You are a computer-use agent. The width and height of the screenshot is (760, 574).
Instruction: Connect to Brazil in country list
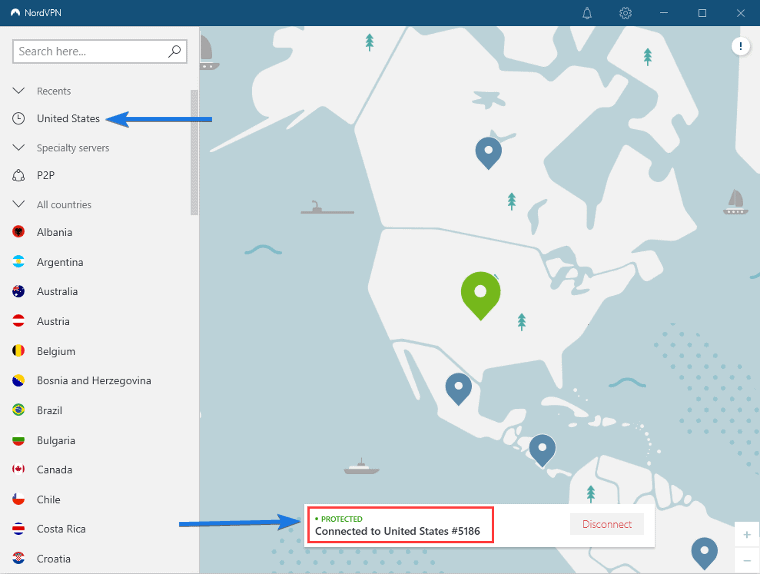(x=49, y=411)
